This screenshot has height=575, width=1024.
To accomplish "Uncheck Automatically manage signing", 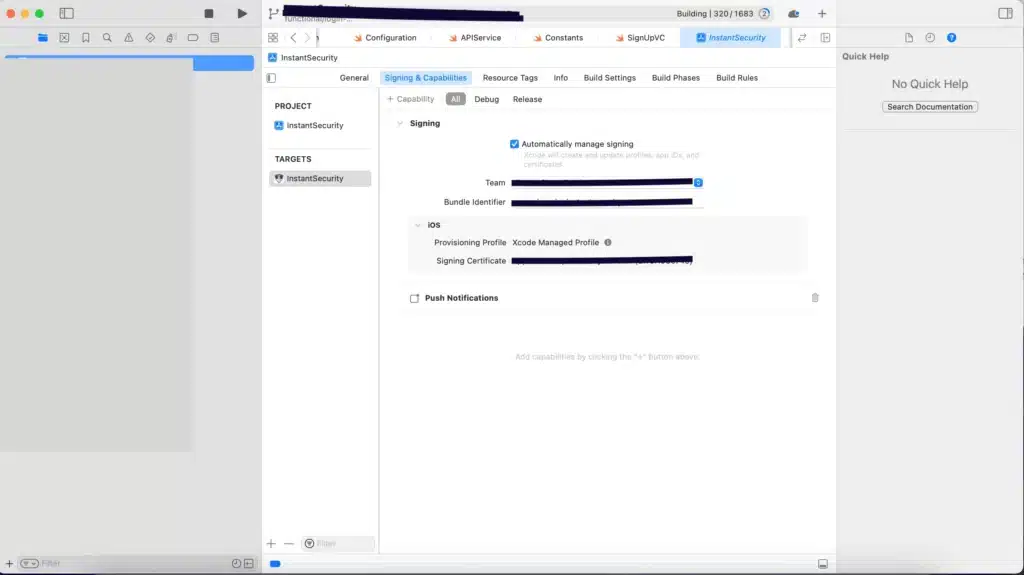I will tap(515, 144).
